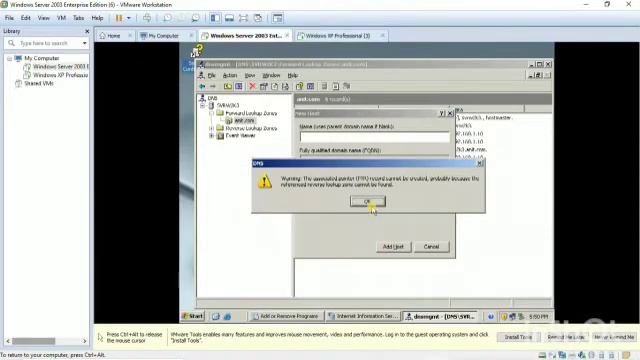Click Add Host in New Host dialog

[393, 247]
